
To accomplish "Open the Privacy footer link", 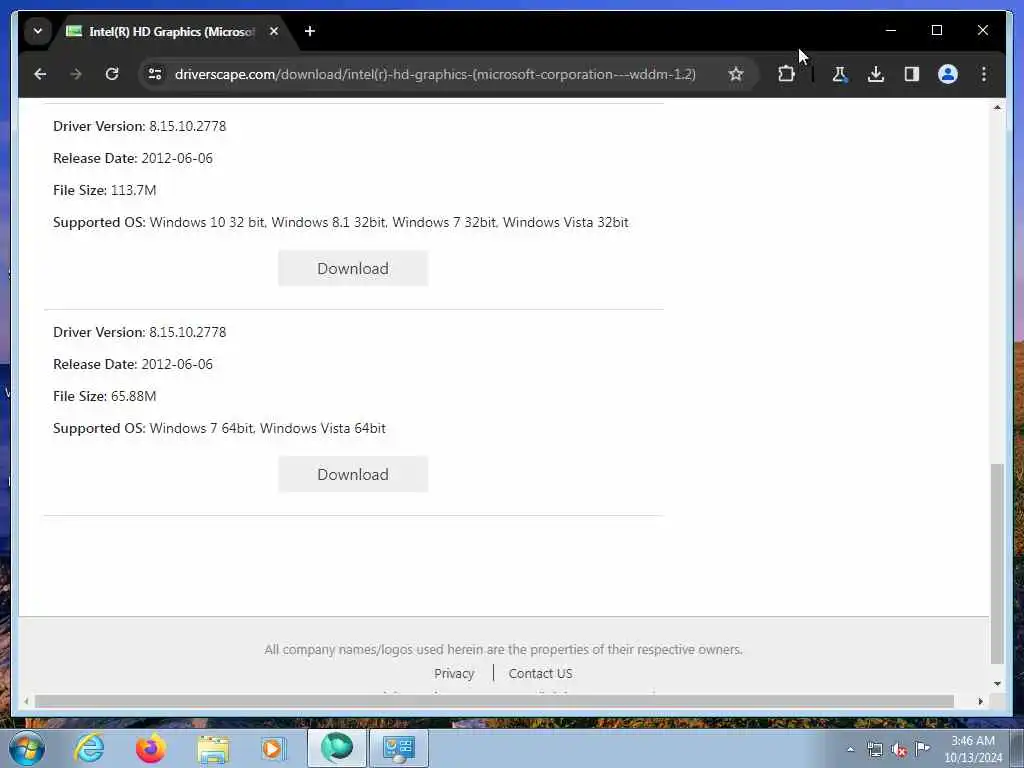I will pos(454,673).
